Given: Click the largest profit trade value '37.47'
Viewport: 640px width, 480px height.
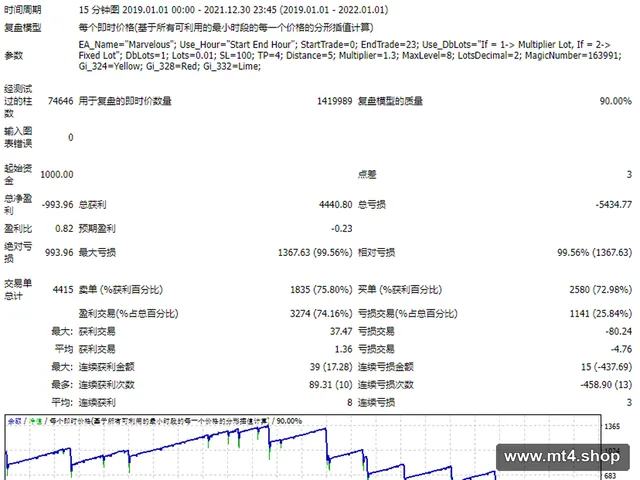Looking at the screenshot, I should (341, 331).
